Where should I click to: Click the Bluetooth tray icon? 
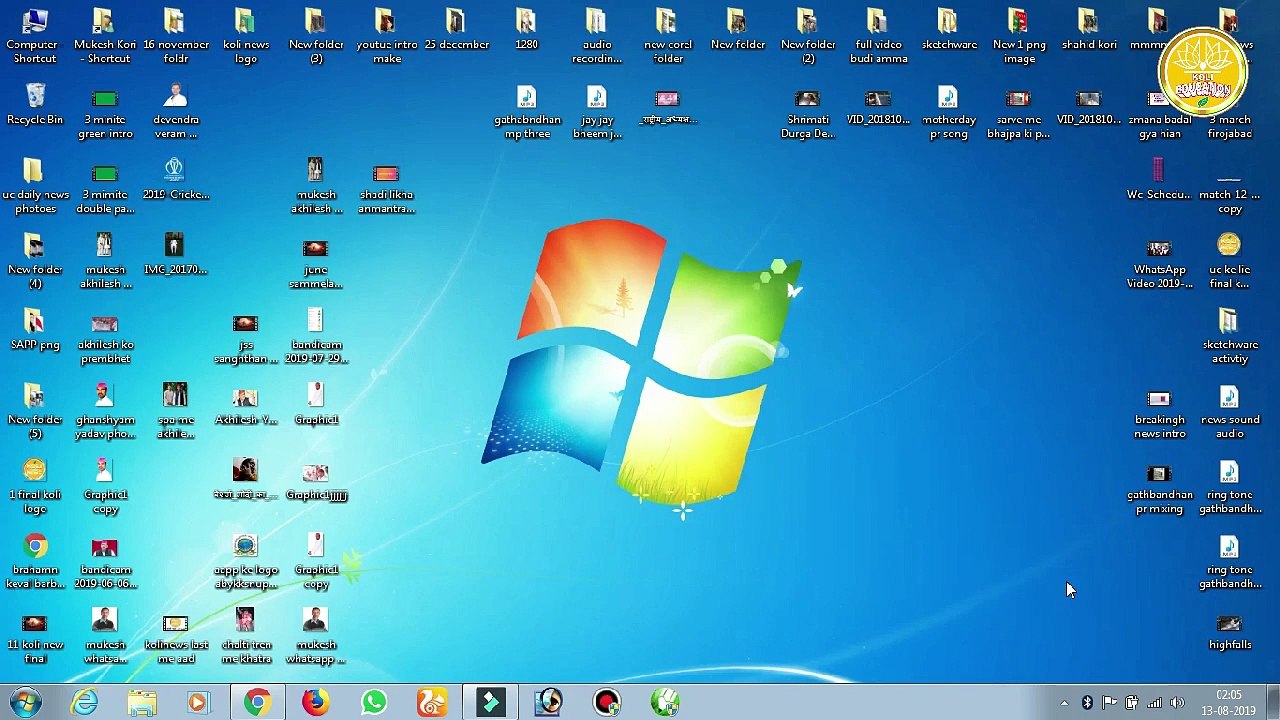pyautogui.click(x=1087, y=703)
